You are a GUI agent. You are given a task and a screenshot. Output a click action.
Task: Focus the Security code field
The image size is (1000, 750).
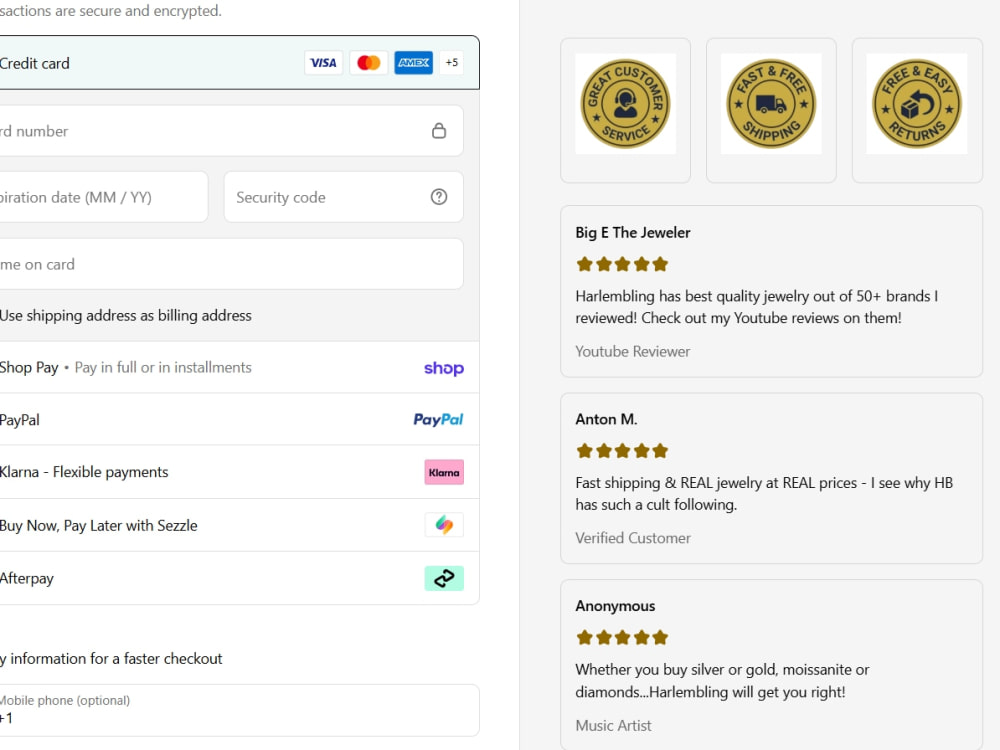click(344, 197)
